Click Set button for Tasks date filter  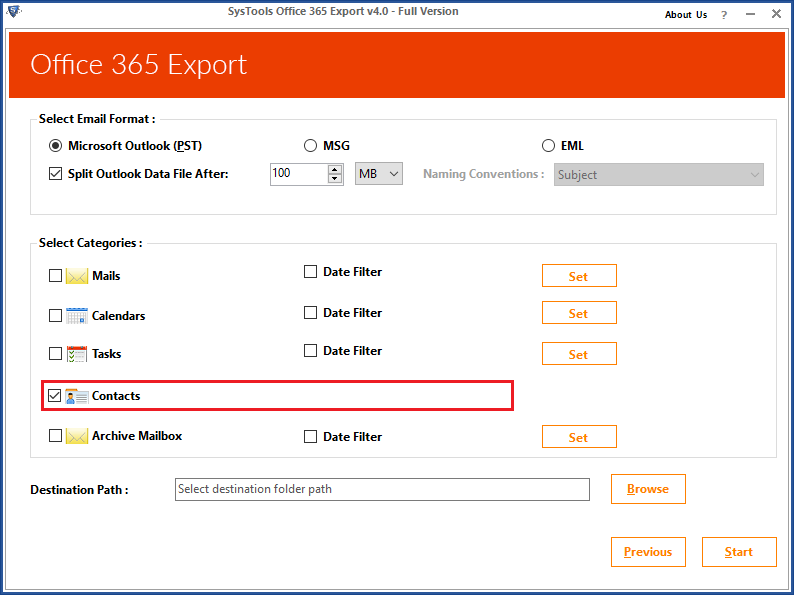click(x=579, y=354)
